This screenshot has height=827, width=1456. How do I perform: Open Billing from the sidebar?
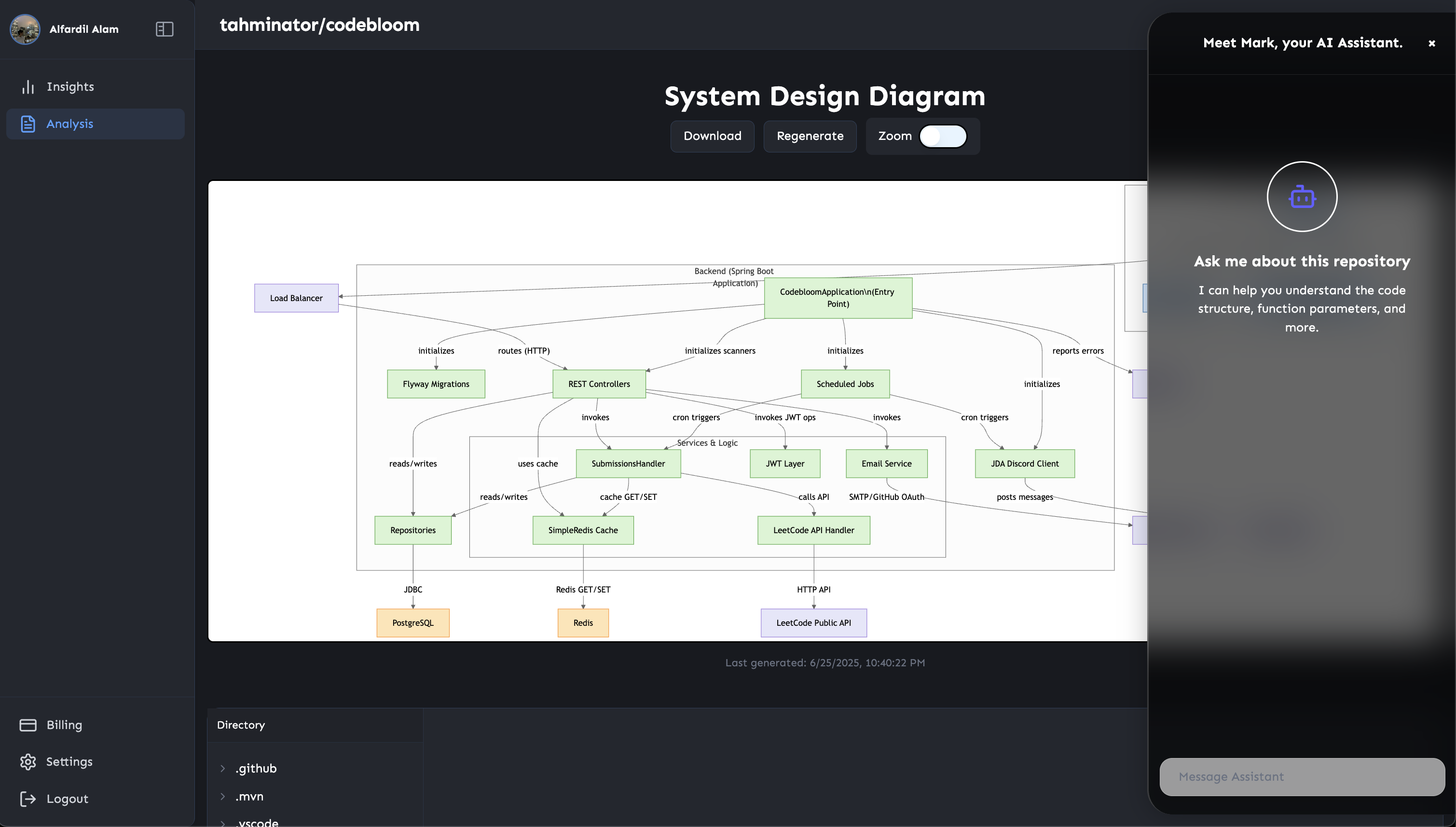tap(64, 725)
